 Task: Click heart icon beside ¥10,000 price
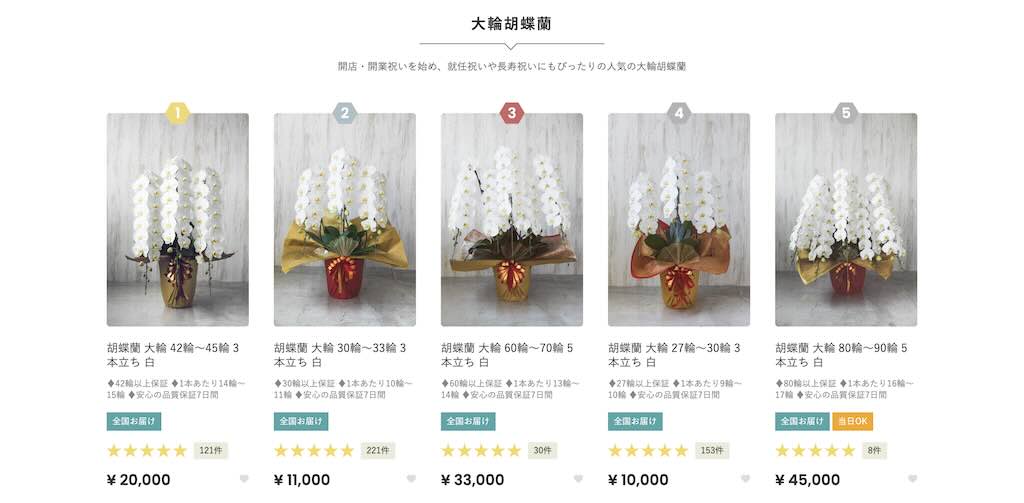(x=746, y=479)
